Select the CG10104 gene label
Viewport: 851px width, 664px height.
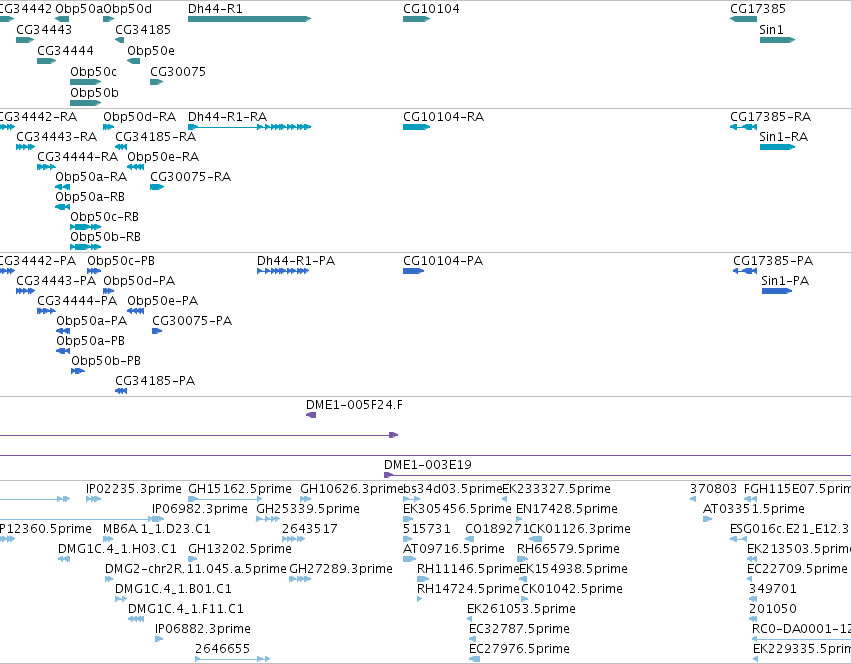(x=431, y=9)
